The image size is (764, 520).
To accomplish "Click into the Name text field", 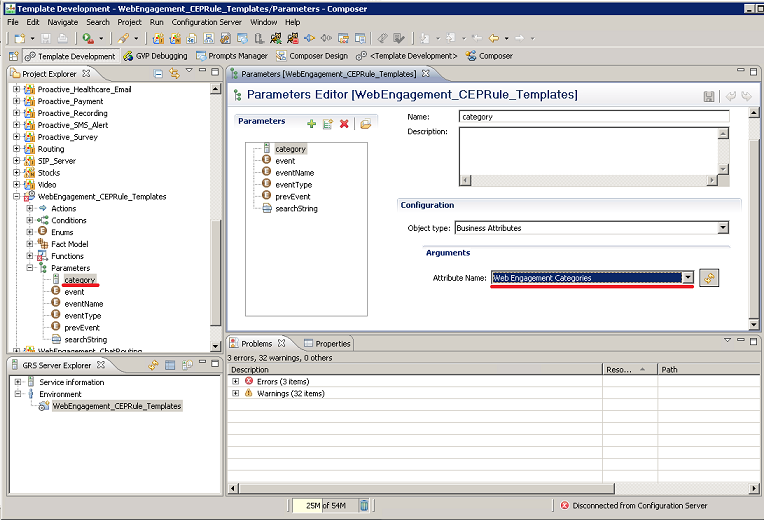I will point(592,116).
